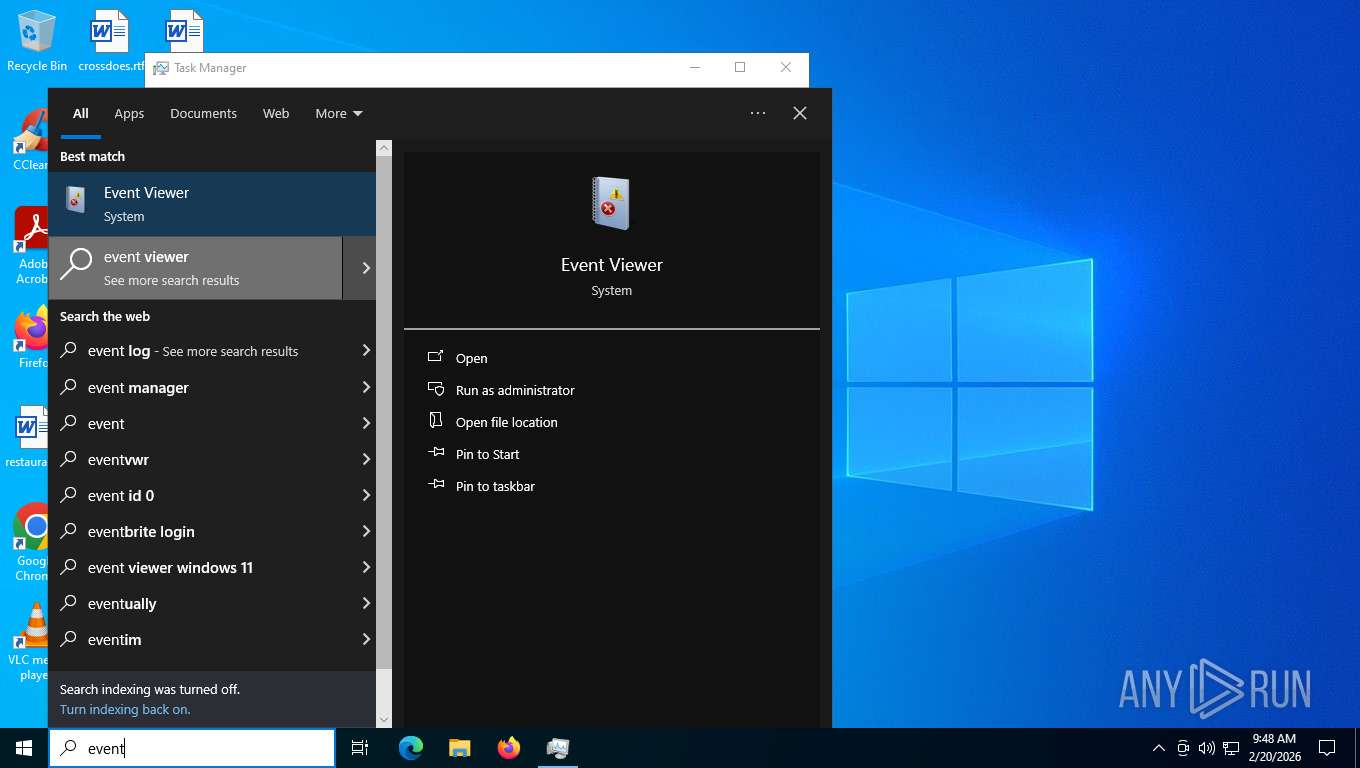This screenshot has width=1360, height=768.
Task: Open the Windows Start button
Action: 24,748
